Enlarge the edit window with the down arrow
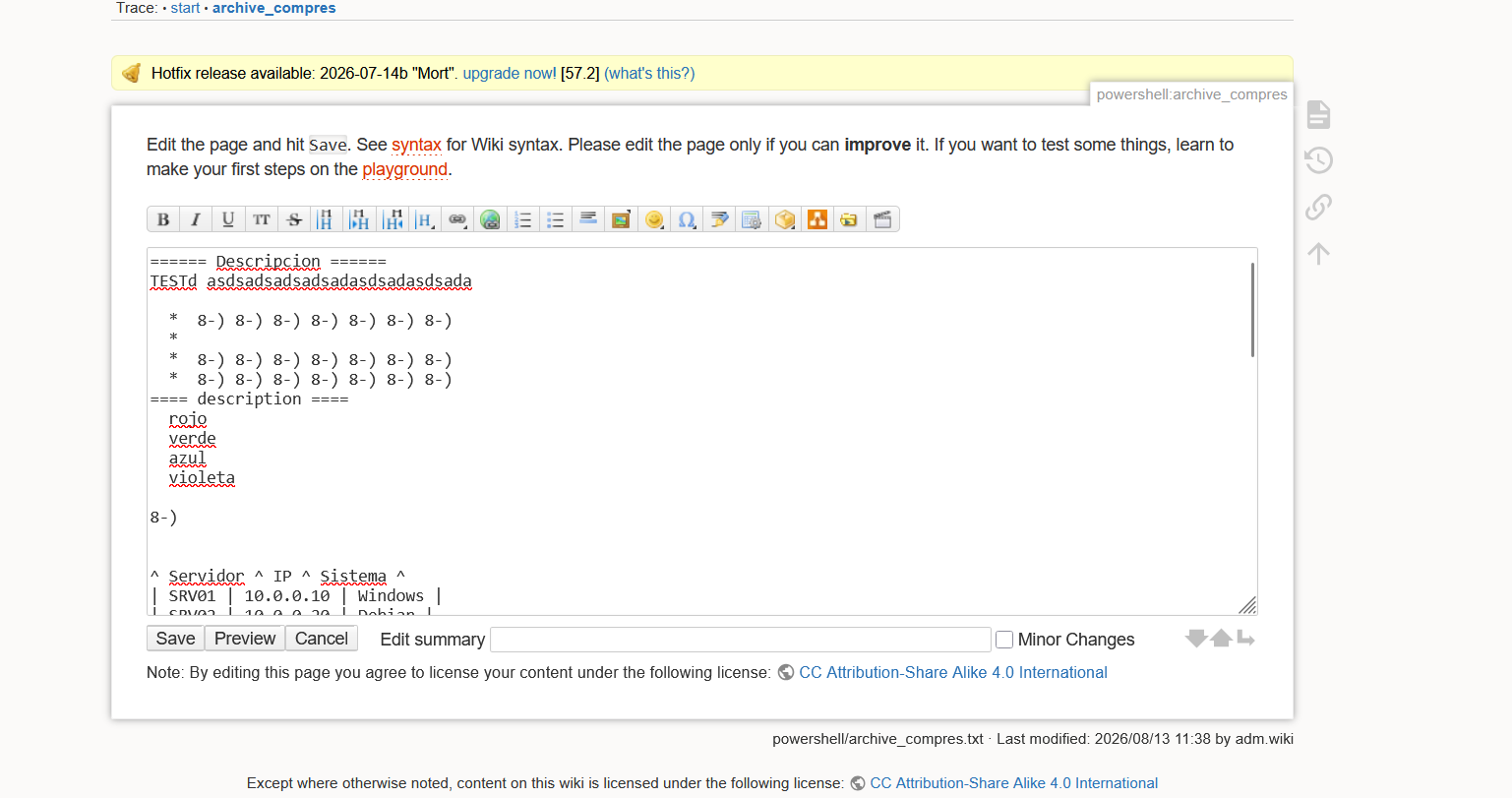Image resolution: width=1512 pixels, height=798 pixels. point(1196,639)
